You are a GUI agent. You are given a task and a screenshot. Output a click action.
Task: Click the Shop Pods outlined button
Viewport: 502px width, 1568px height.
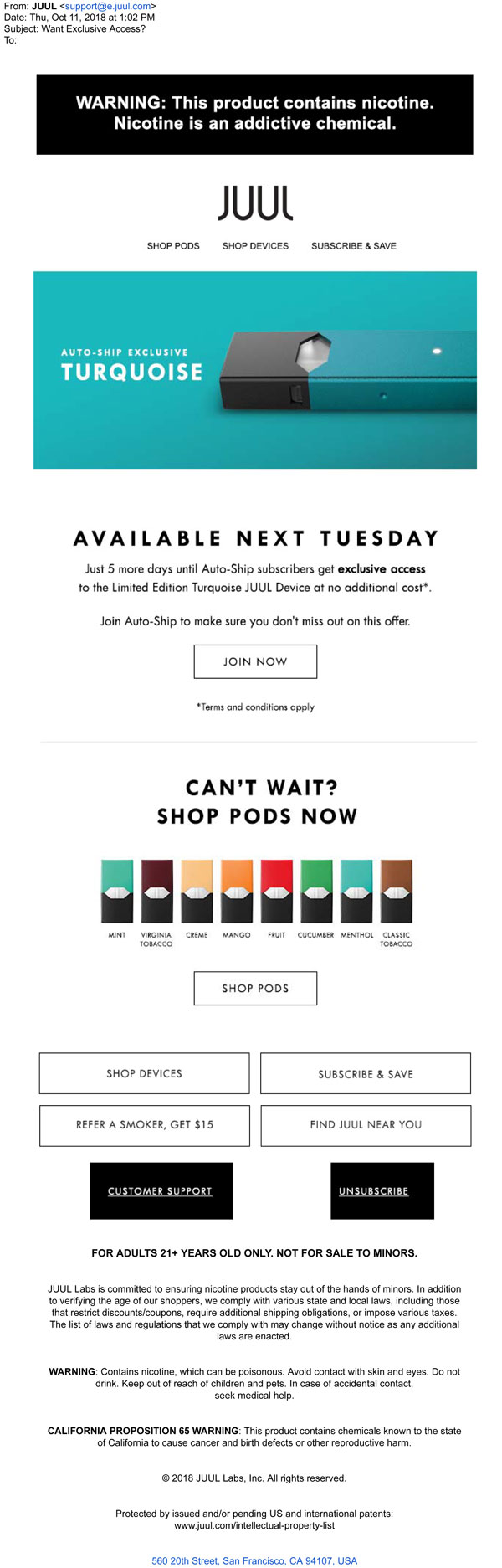coord(255,988)
